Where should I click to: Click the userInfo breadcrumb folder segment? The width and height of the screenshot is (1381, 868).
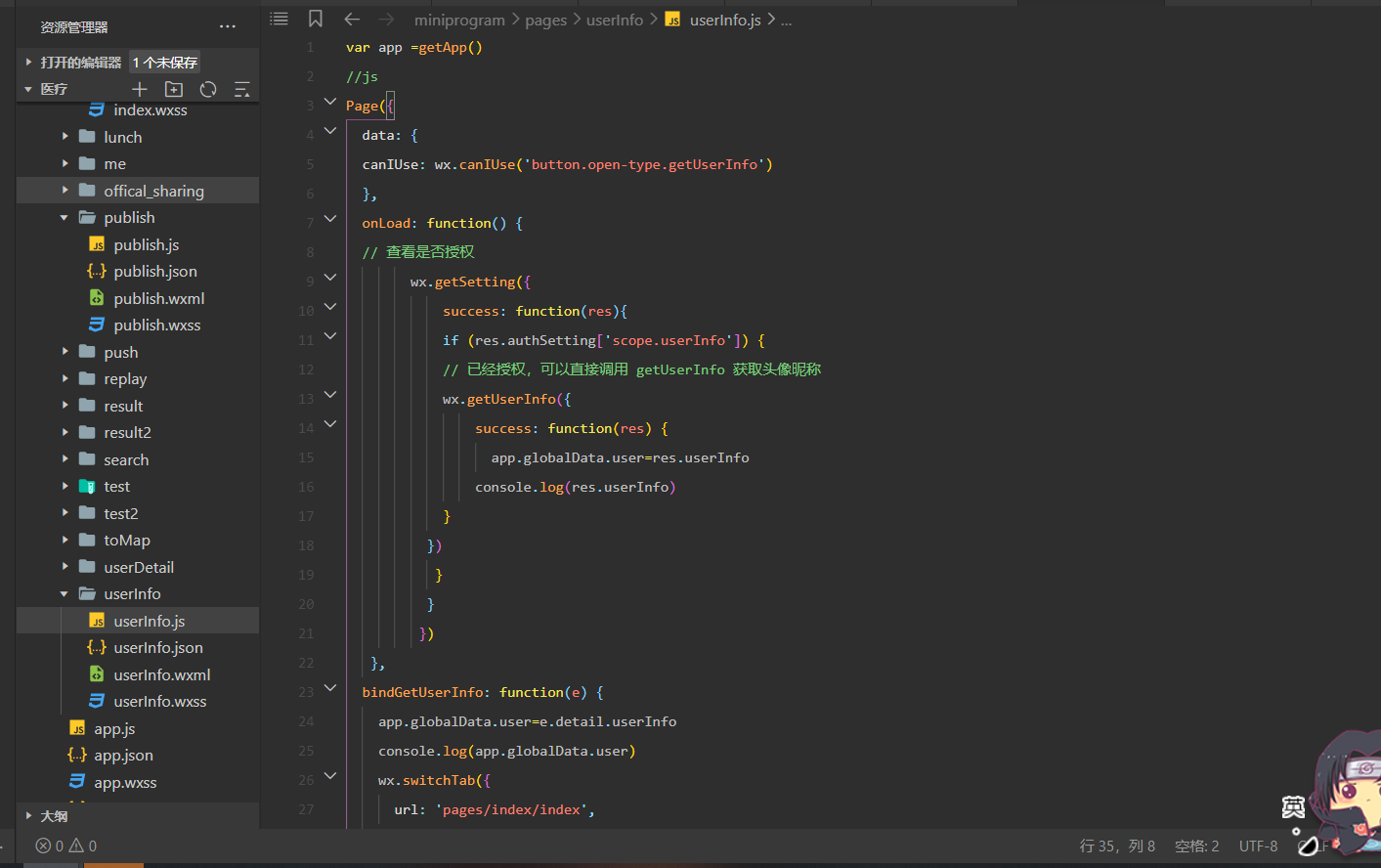point(615,20)
